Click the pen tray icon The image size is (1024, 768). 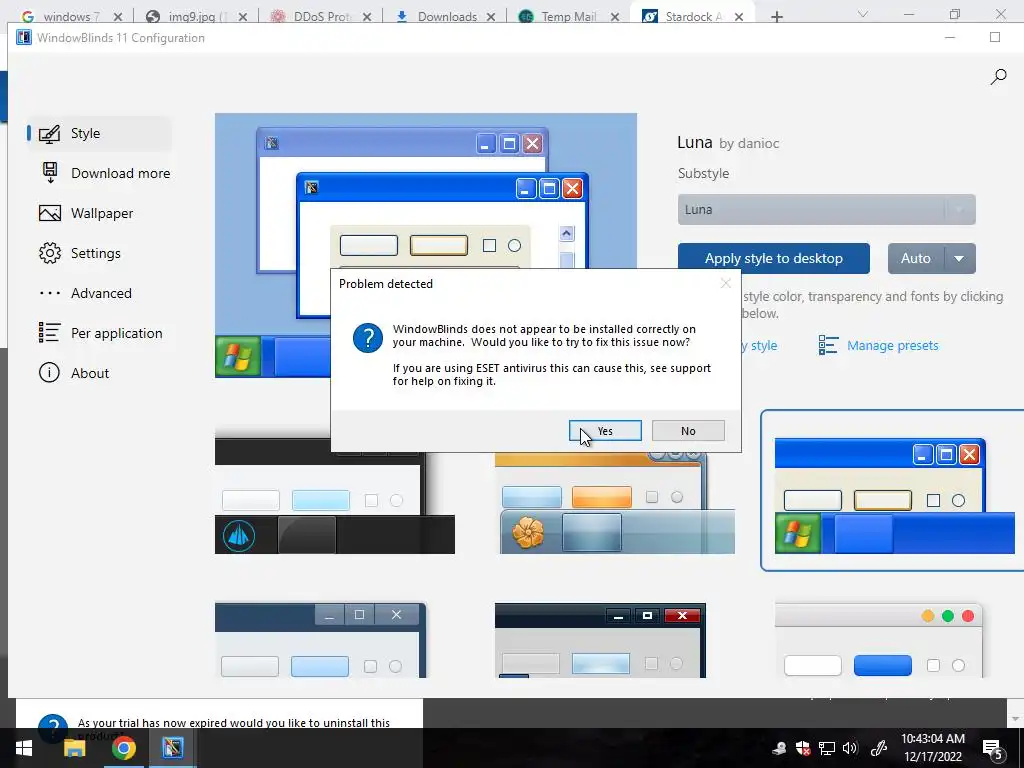pos(879,748)
